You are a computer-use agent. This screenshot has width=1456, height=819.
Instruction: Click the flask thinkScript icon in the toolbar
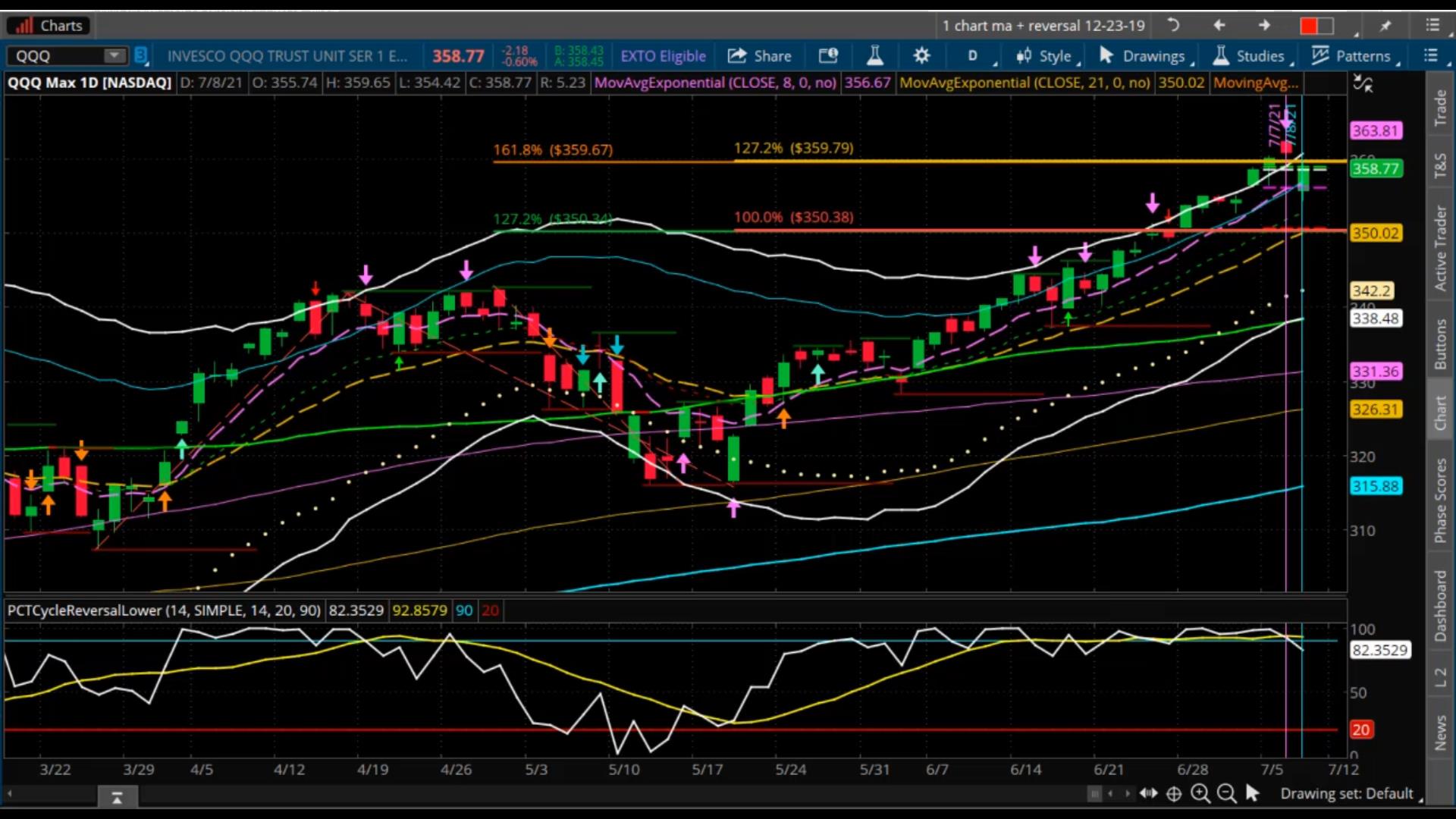pos(875,56)
